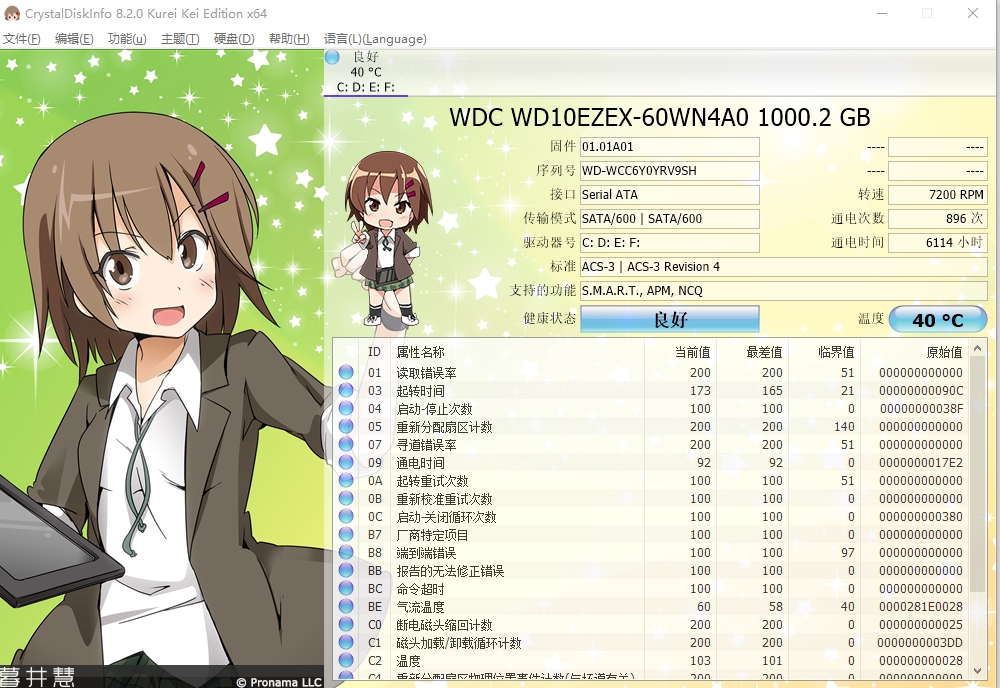Click the 支持的功能 field S.M.A.R.T., APM, NCQ

(x=784, y=291)
